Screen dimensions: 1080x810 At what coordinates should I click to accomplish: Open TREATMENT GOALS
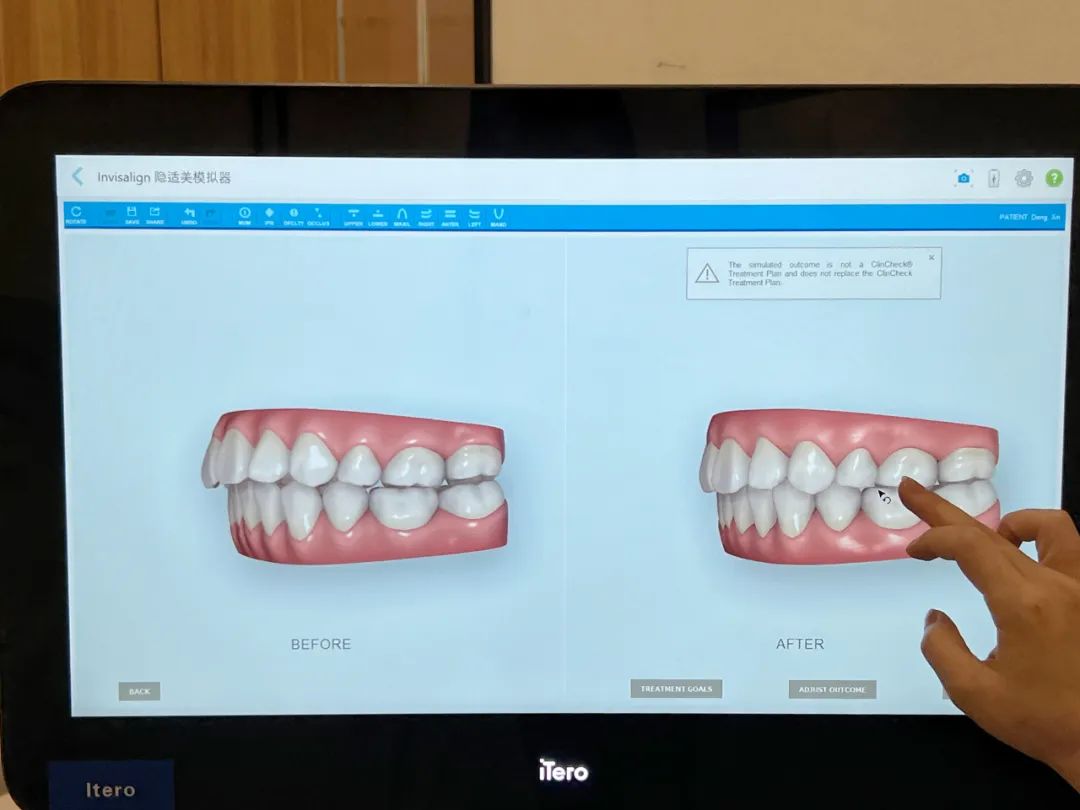[676, 689]
